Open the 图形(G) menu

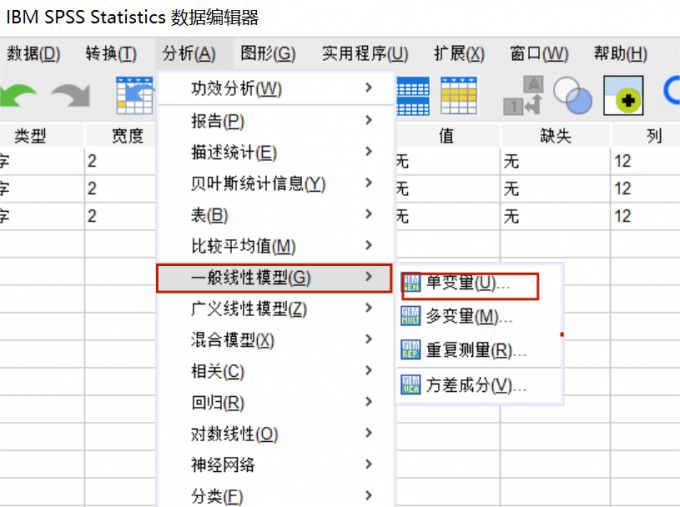click(x=268, y=54)
